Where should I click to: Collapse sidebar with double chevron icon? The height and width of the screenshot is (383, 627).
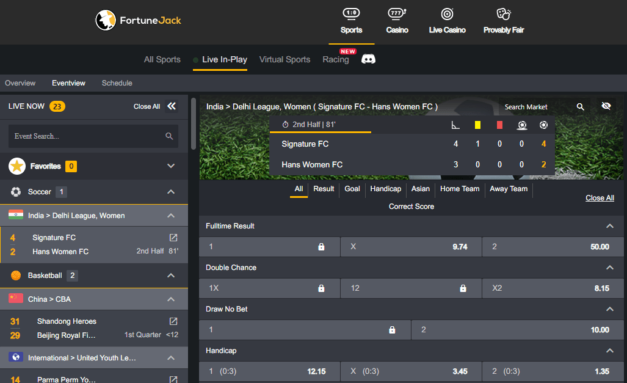172,106
